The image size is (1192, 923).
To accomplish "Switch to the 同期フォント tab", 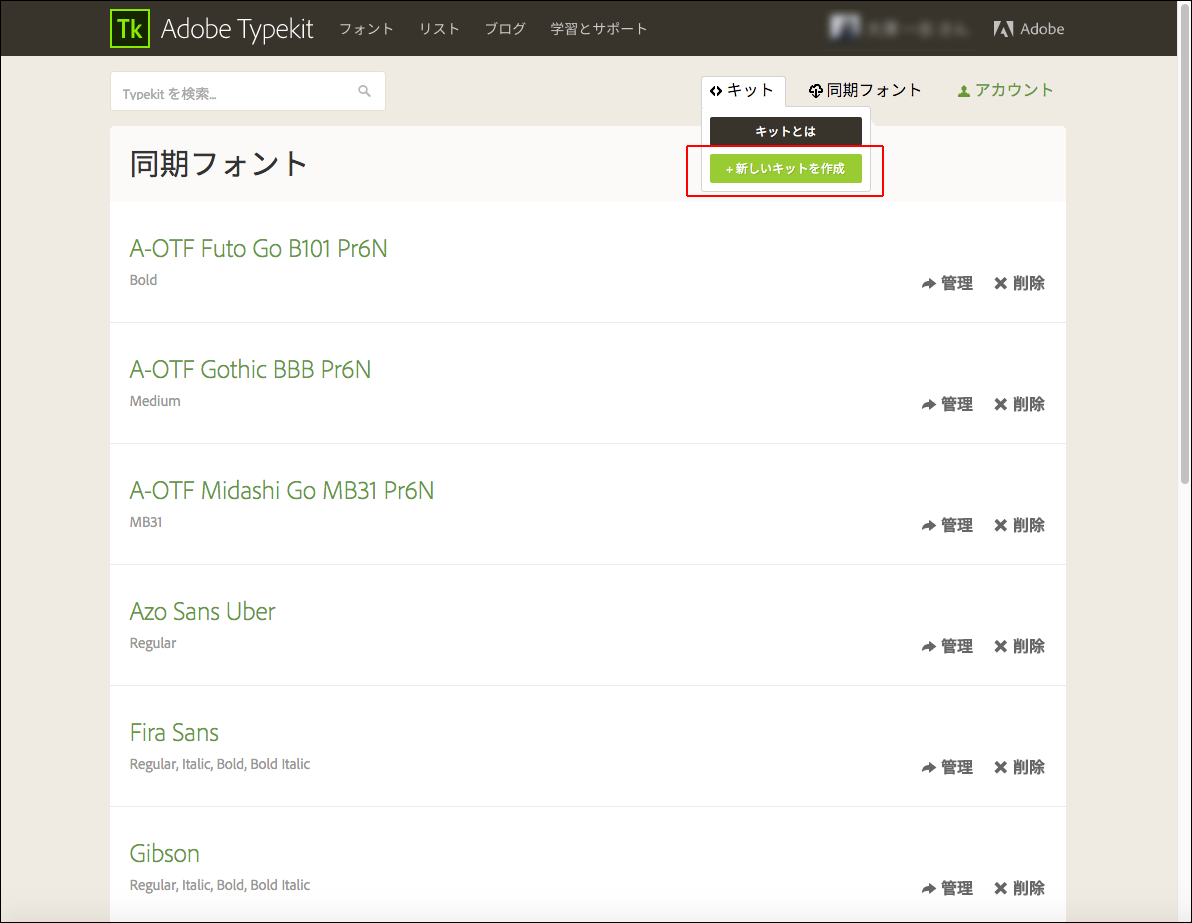I will pos(865,90).
